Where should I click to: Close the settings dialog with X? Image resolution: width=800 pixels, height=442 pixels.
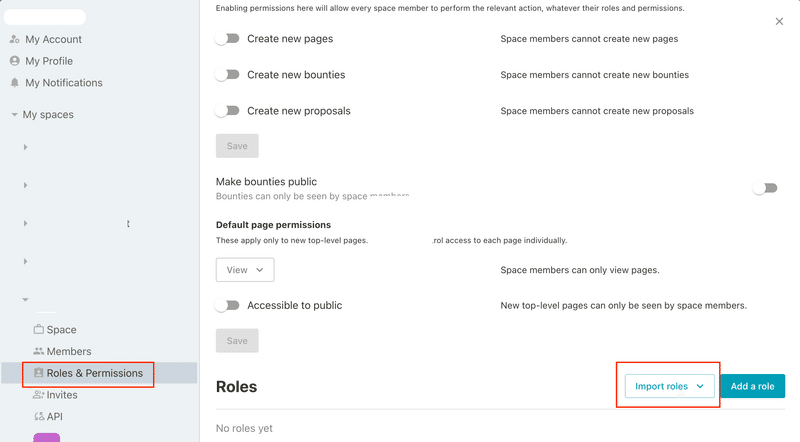coord(779,21)
